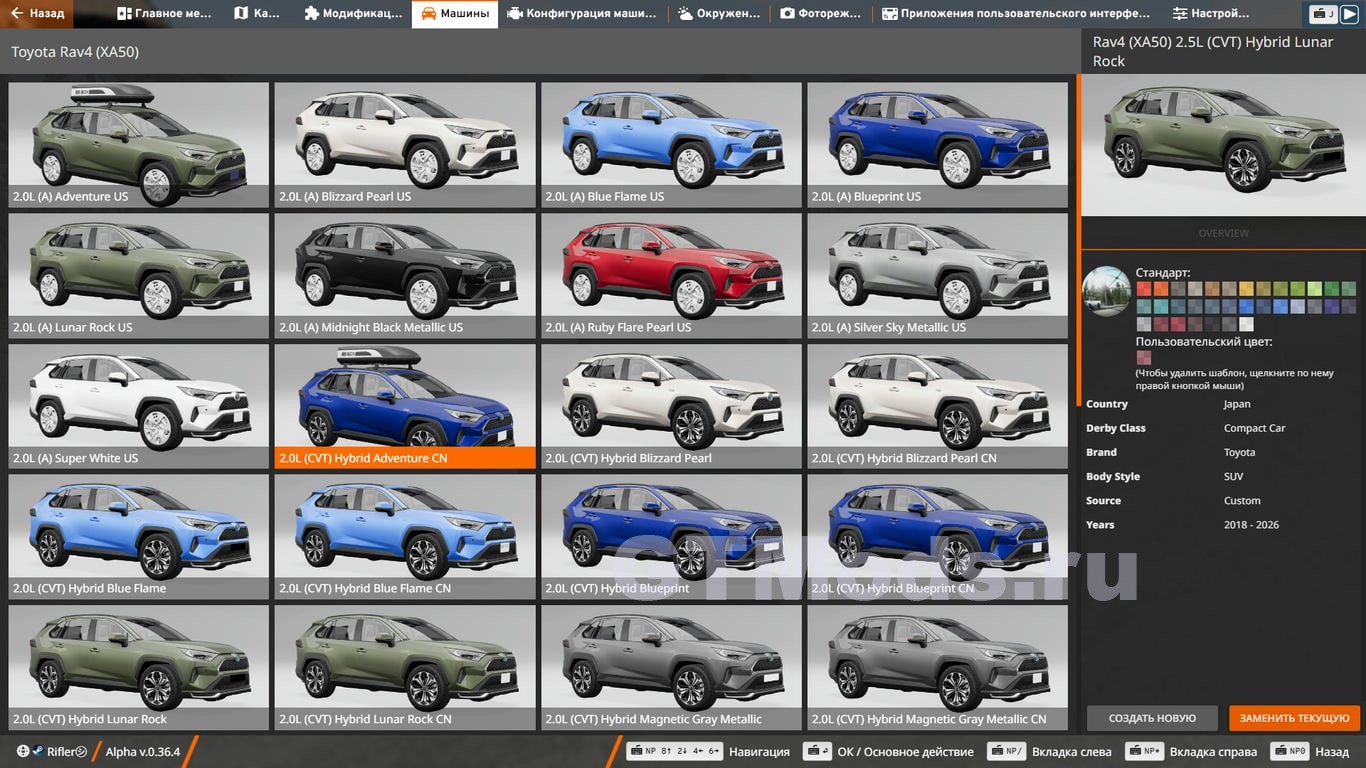
Task: Open the Настройки sliders tab
Action: pyautogui.click(x=1211, y=14)
